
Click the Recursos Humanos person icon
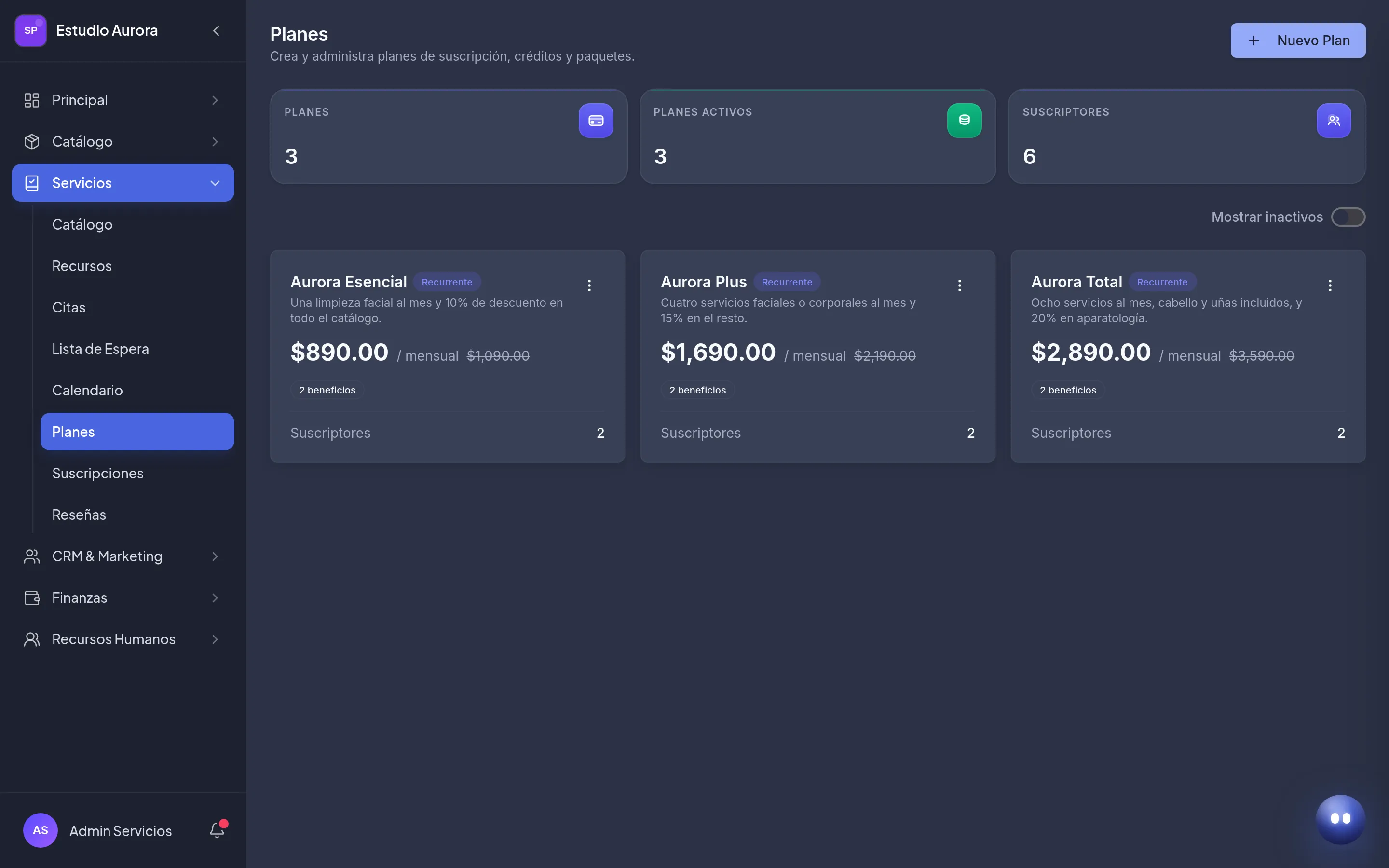click(x=31, y=639)
